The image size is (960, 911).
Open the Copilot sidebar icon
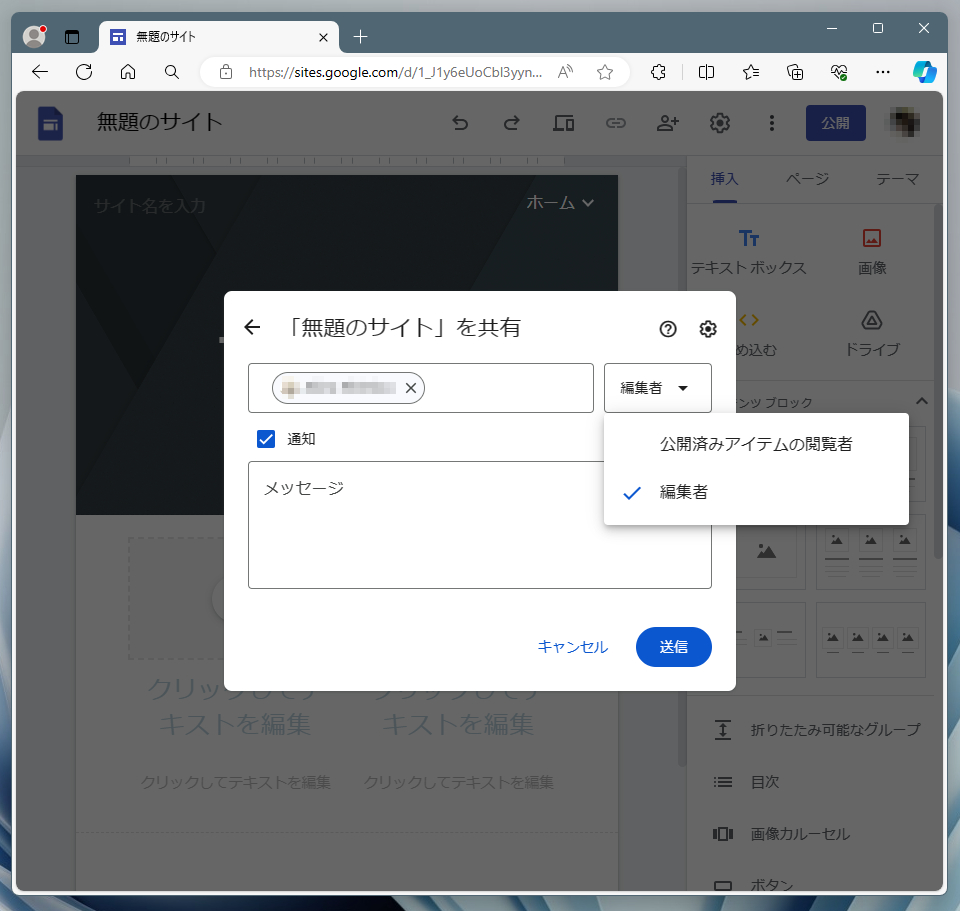[924, 72]
